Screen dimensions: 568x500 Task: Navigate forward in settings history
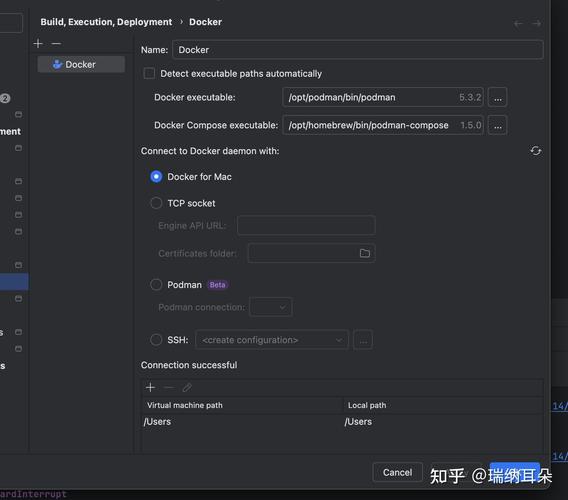[536, 24]
